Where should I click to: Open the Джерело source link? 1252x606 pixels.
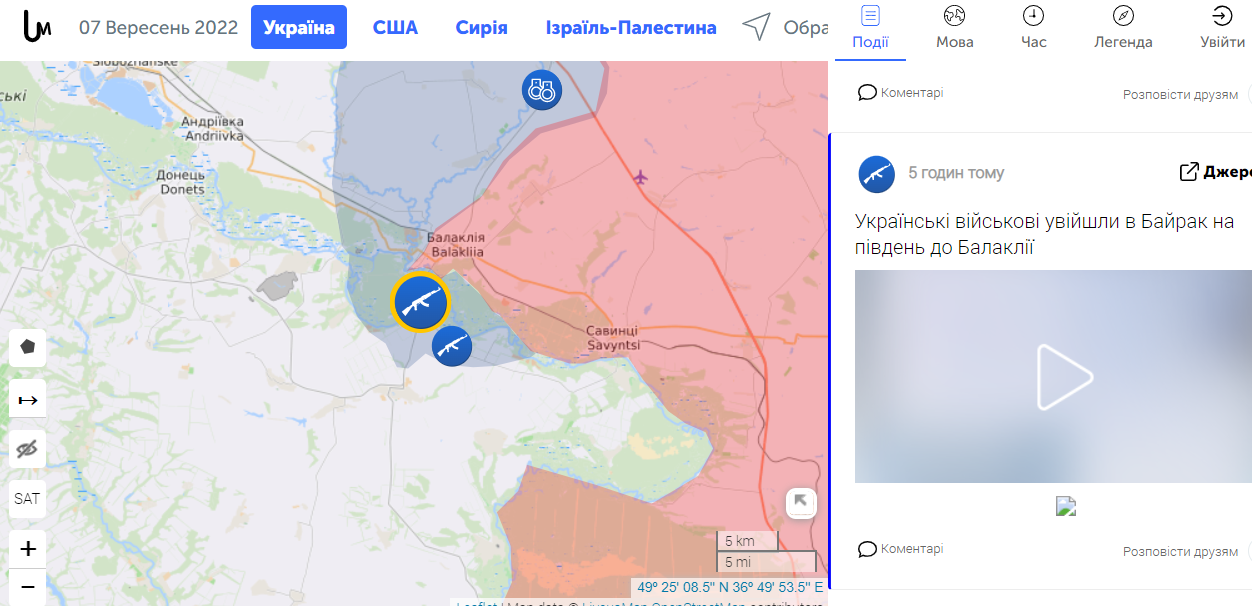pos(1216,172)
